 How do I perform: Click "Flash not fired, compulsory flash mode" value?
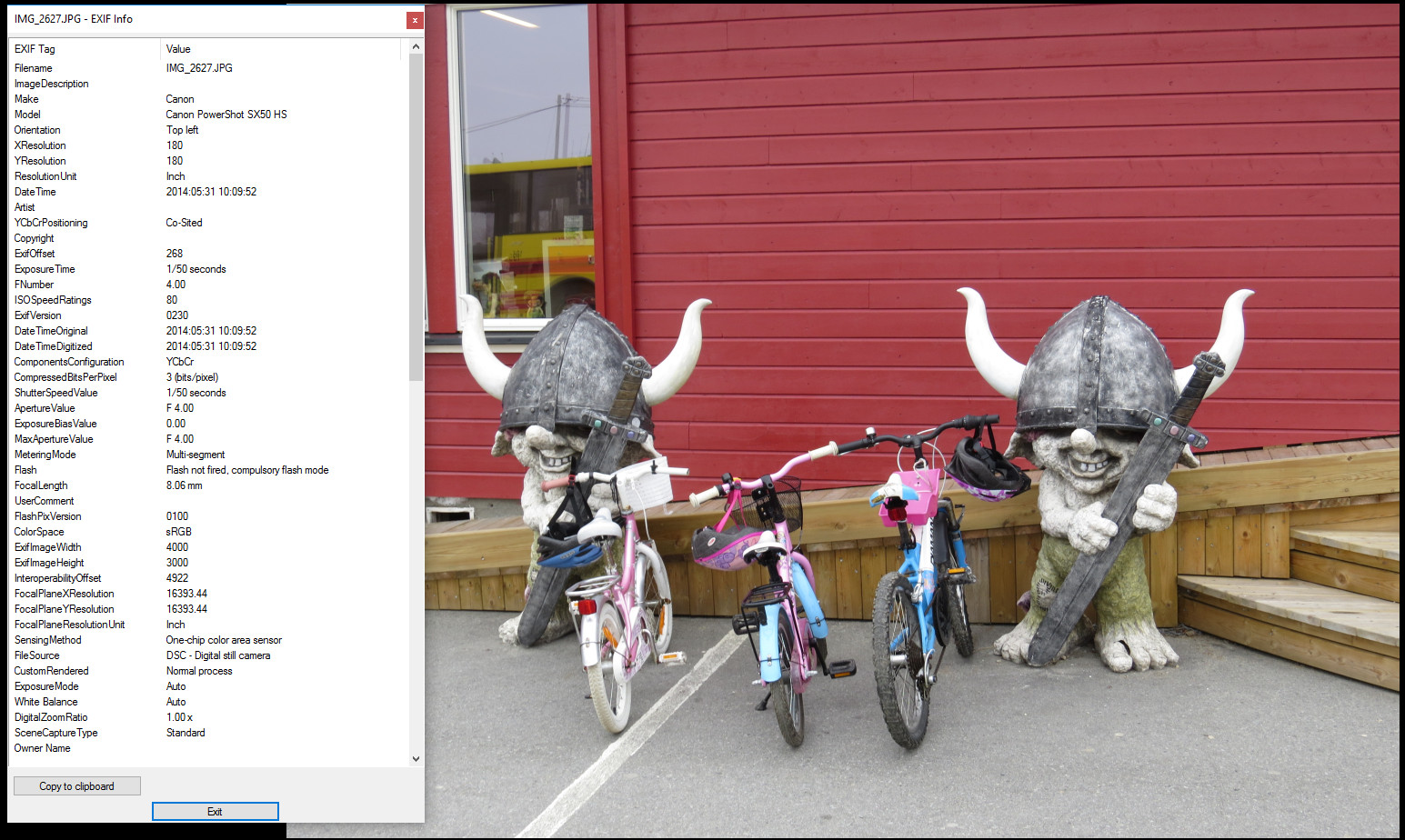pos(247,470)
